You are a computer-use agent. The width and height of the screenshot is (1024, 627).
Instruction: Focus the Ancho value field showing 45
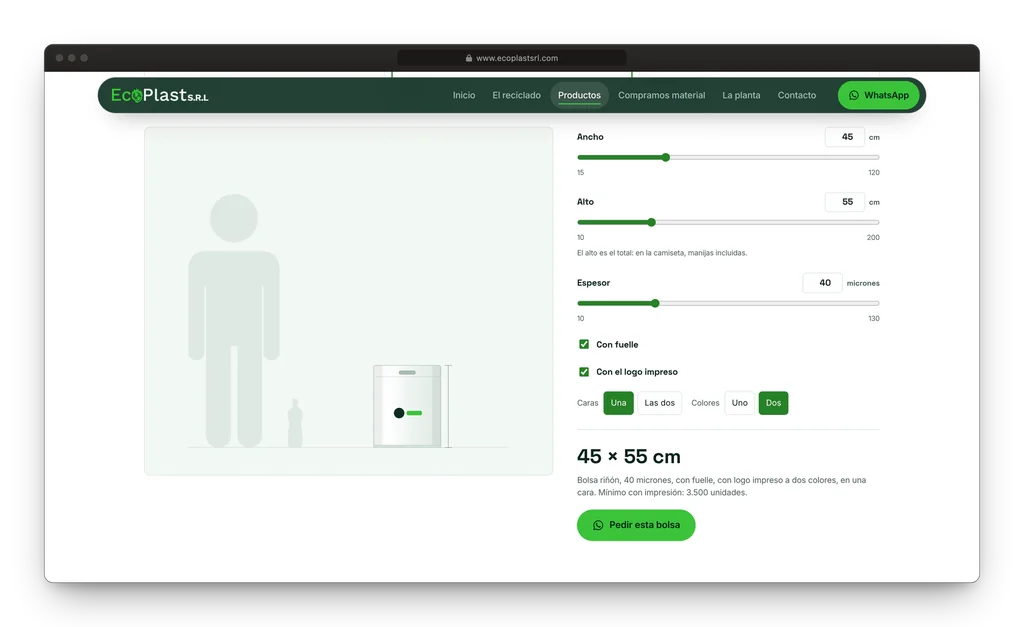coord(844,137)
